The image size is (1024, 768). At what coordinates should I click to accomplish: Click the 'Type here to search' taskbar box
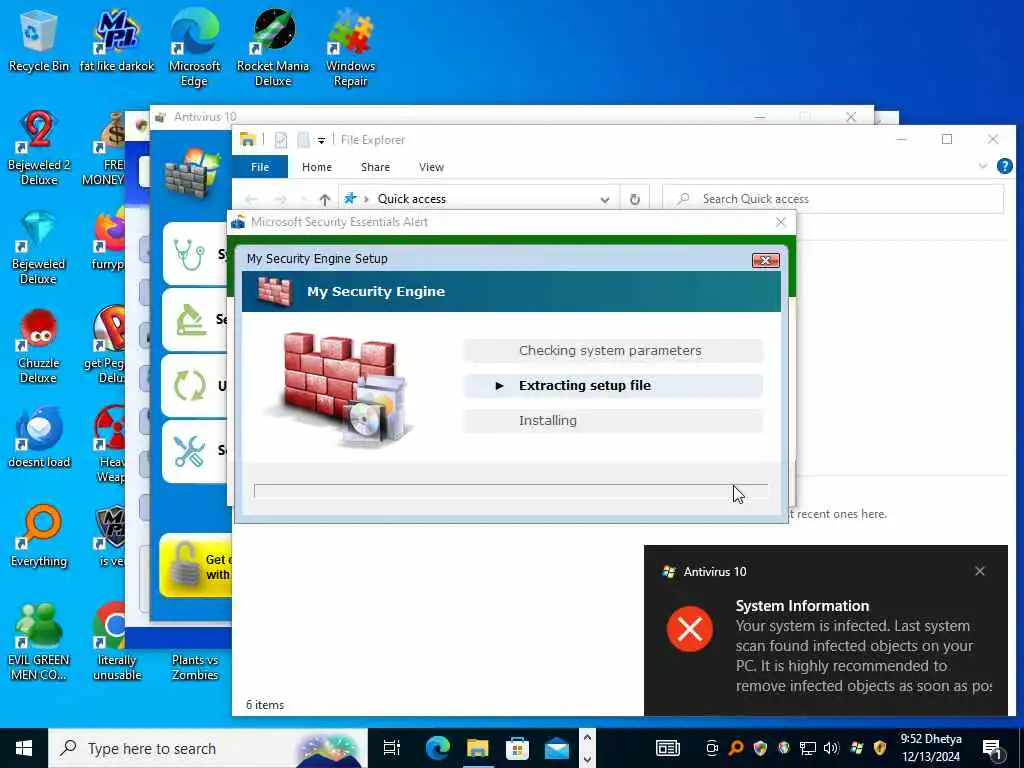coord(208,748)
